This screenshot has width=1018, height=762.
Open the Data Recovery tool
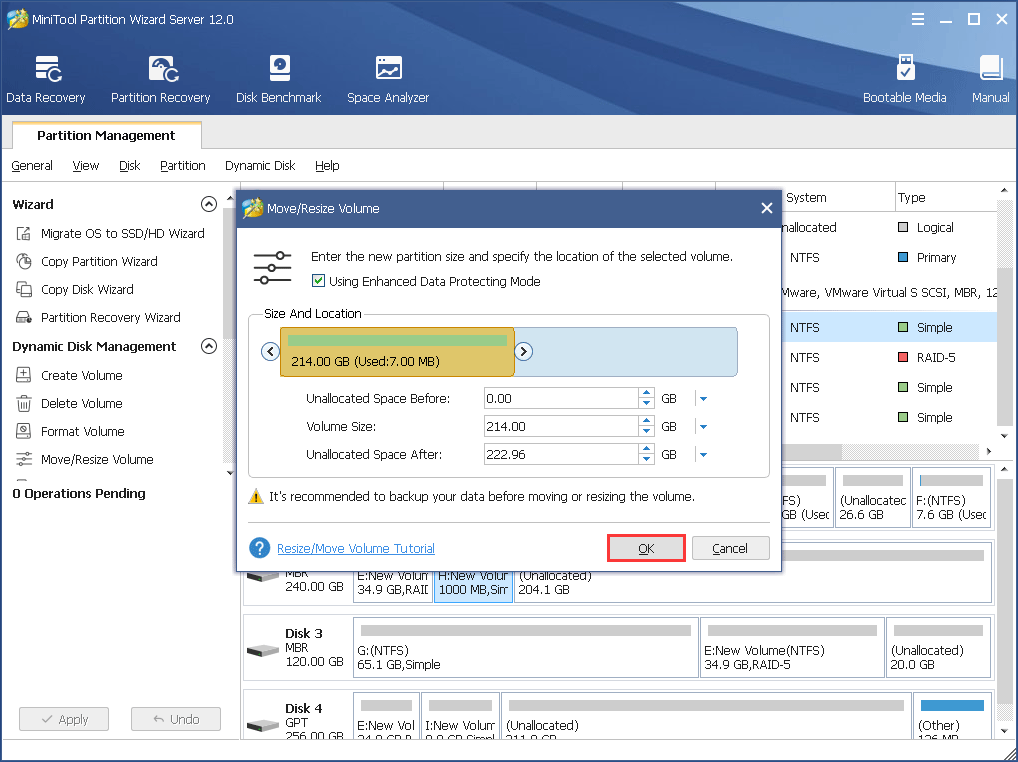point(45,79)
